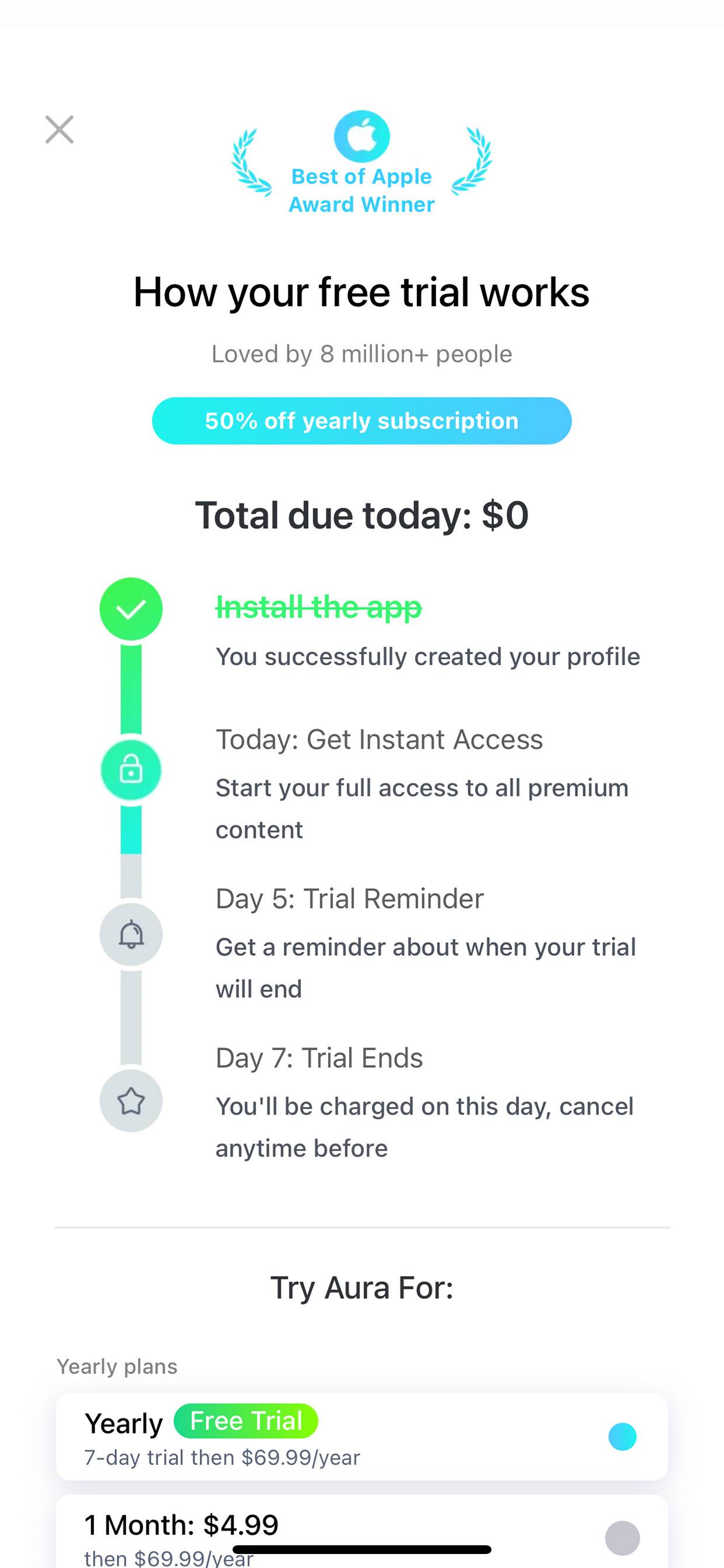
Task: Tap the home indicator bar at bottom
Action: (x=361, y=1550)
